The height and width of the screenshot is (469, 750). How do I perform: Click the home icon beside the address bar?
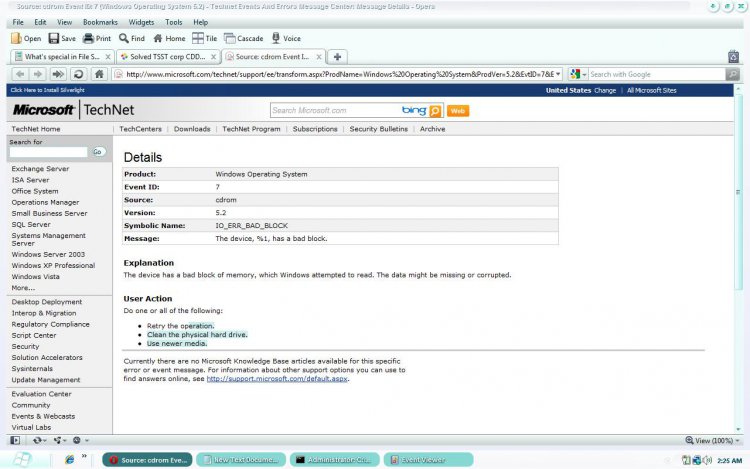click(x=99, y=74)
